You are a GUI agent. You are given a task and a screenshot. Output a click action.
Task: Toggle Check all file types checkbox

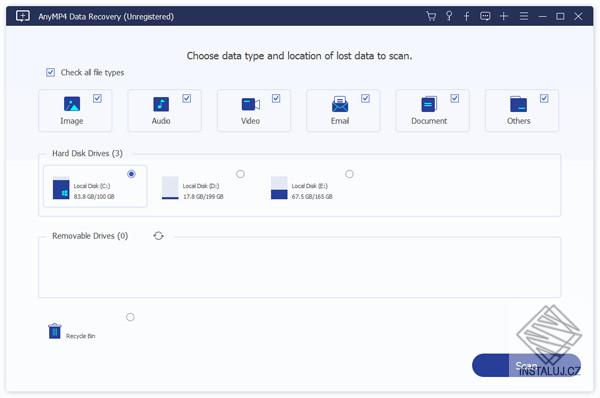[51, 72]
